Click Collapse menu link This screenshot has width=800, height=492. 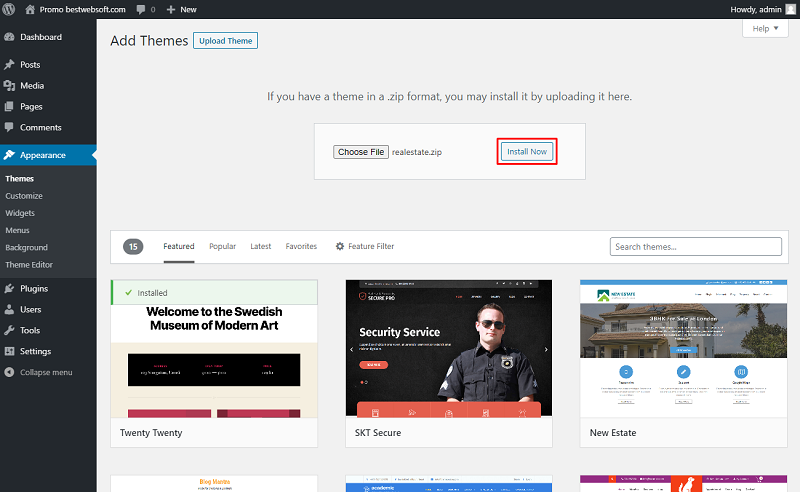pos(46,372)
